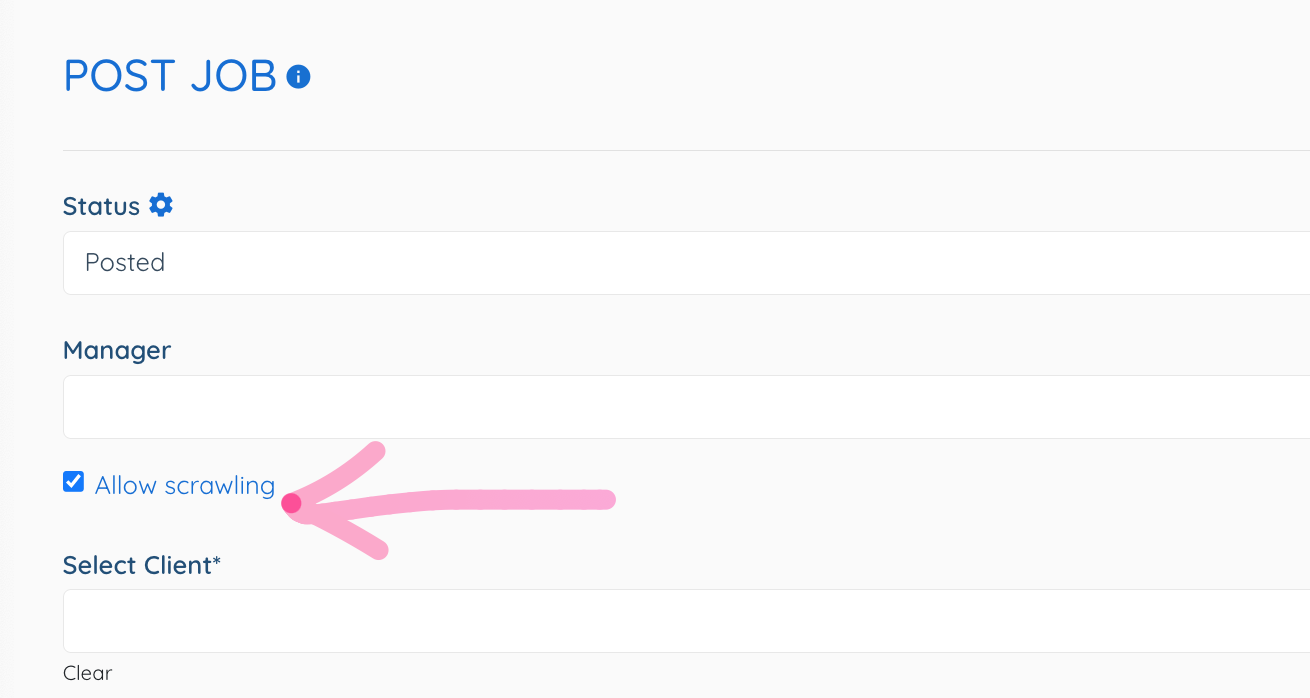Focus the empty Manager input box
This screenshot has height=698, width=1310.
[x=686, y=407]
